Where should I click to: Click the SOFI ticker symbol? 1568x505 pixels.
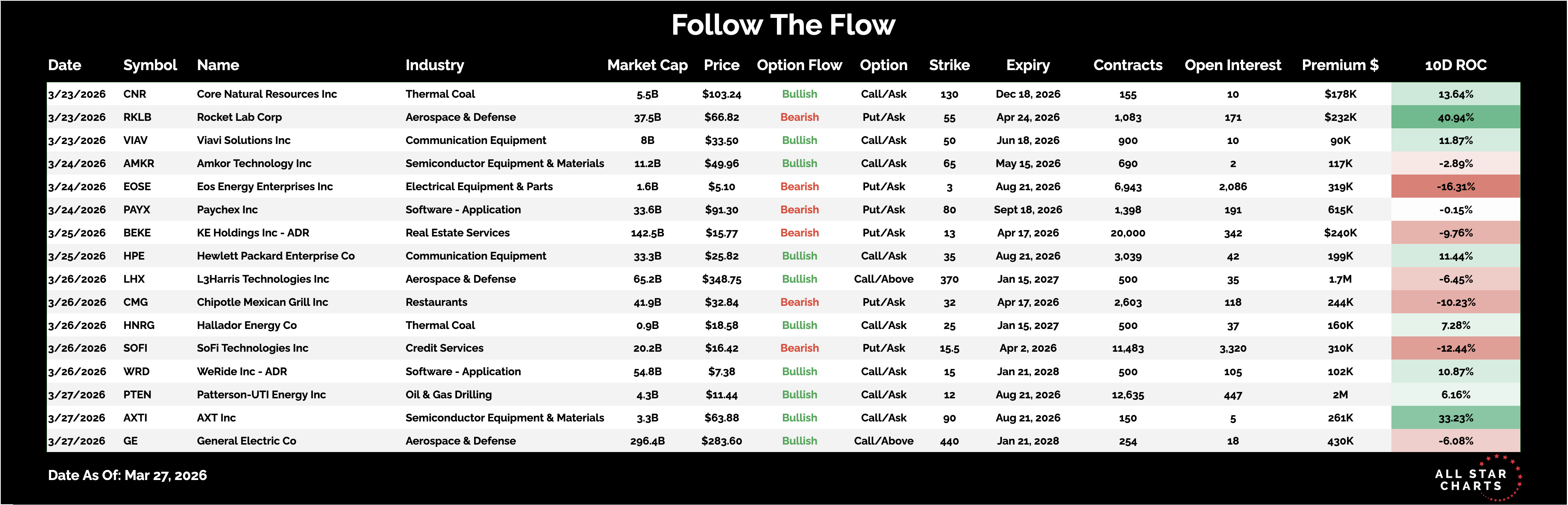135,348
